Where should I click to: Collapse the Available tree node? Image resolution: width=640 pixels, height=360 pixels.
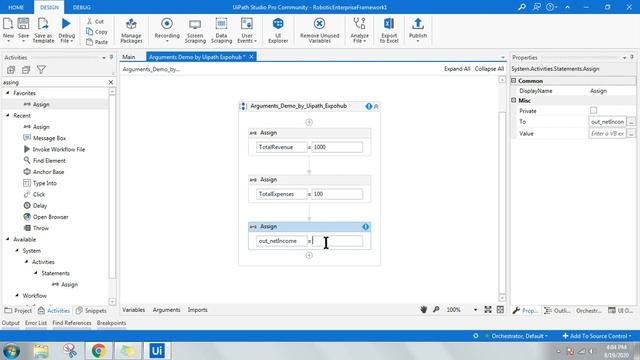pyautogui.click(x=8, y=239)
